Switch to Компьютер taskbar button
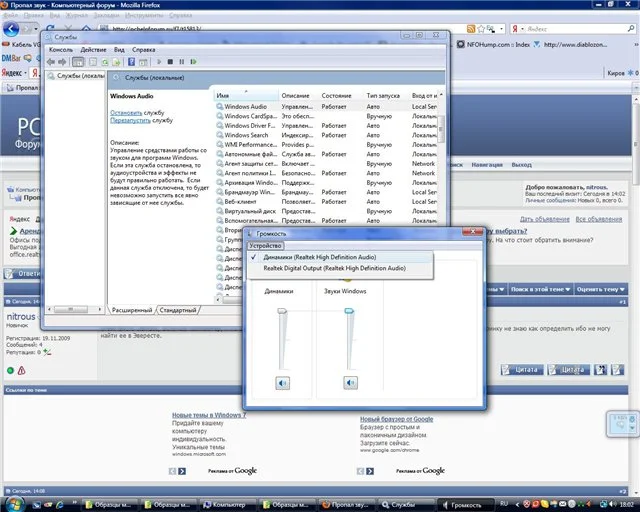The image size is (640, 512). [228, 505]
